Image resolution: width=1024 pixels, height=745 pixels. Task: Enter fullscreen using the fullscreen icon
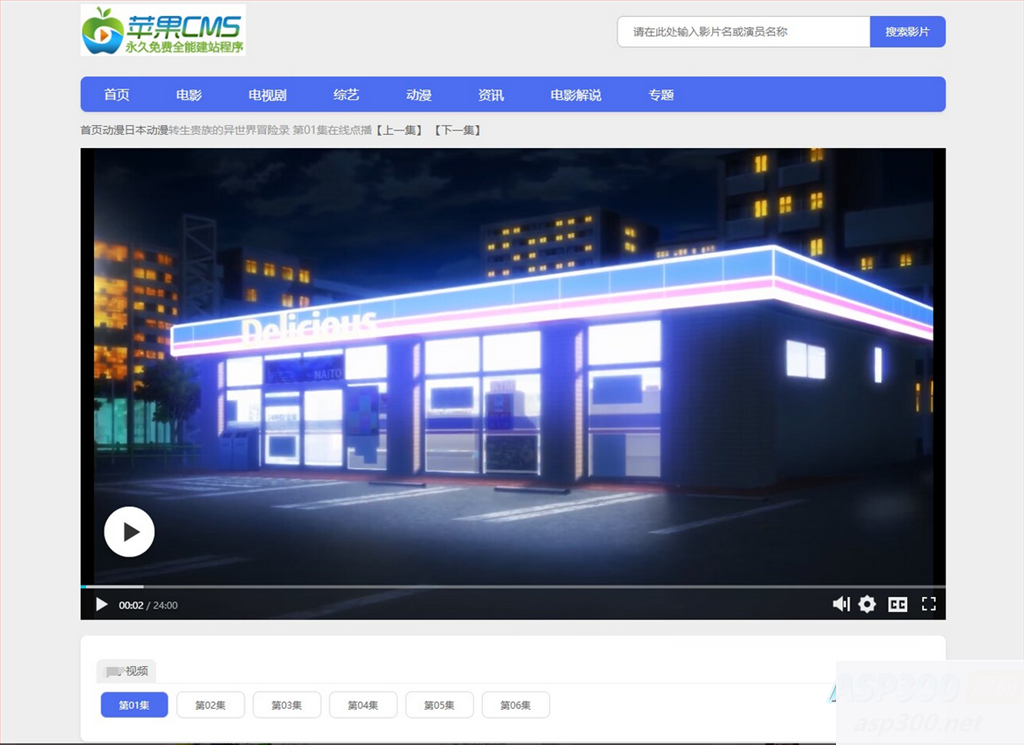[928, 604]
